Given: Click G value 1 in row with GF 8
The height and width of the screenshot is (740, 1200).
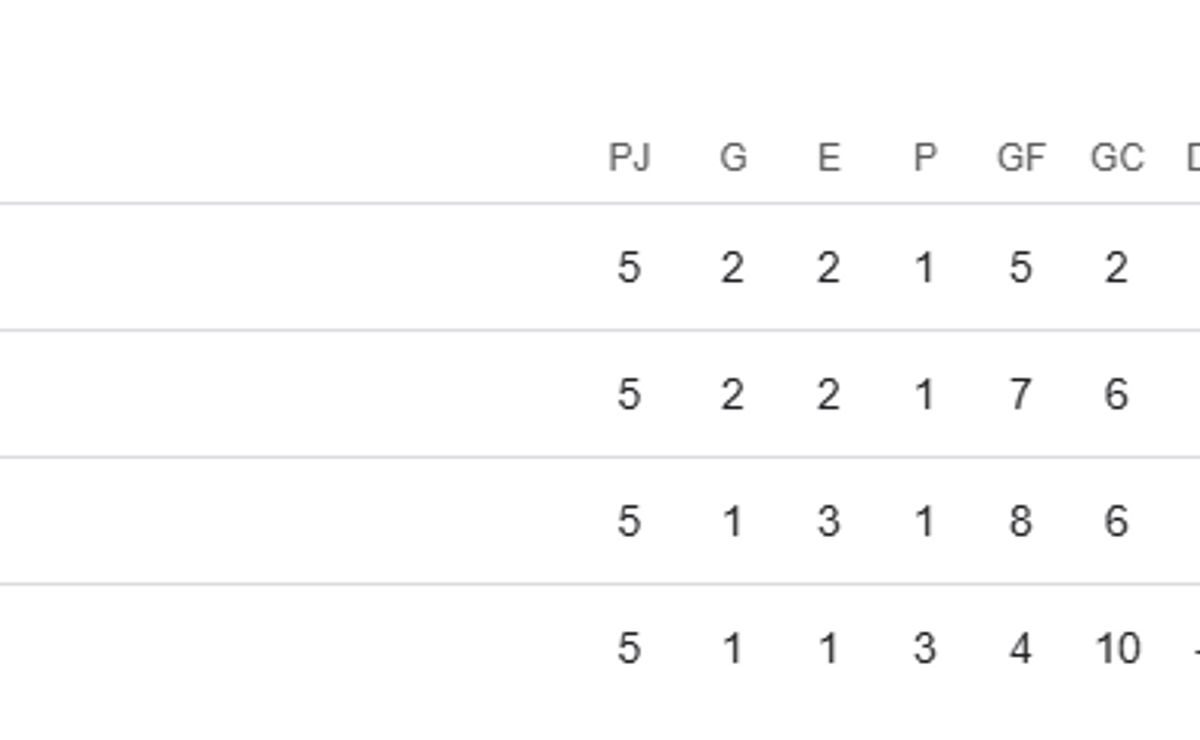Looking at the screenshot, I should click(733, 522).
